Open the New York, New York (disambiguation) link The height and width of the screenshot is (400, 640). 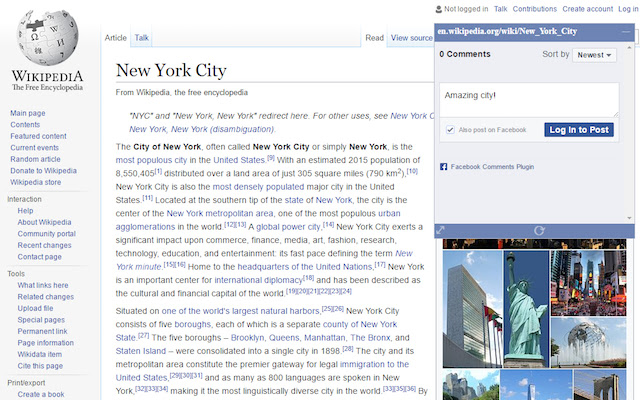[202, 129]
